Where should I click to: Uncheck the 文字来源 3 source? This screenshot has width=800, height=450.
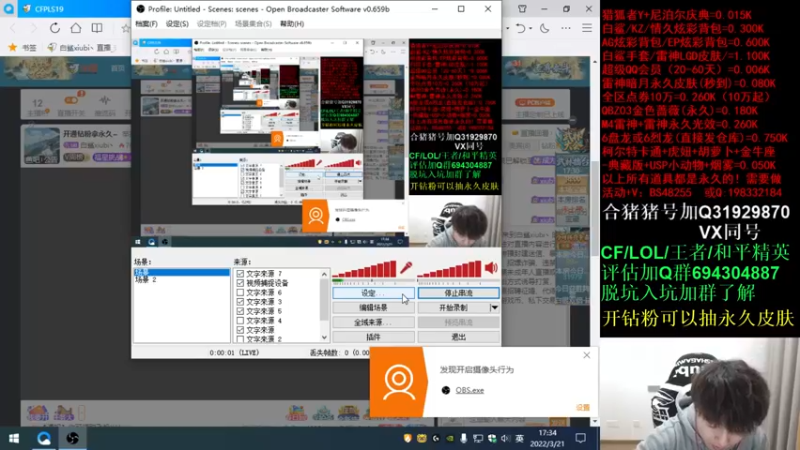tap(240, 302)
